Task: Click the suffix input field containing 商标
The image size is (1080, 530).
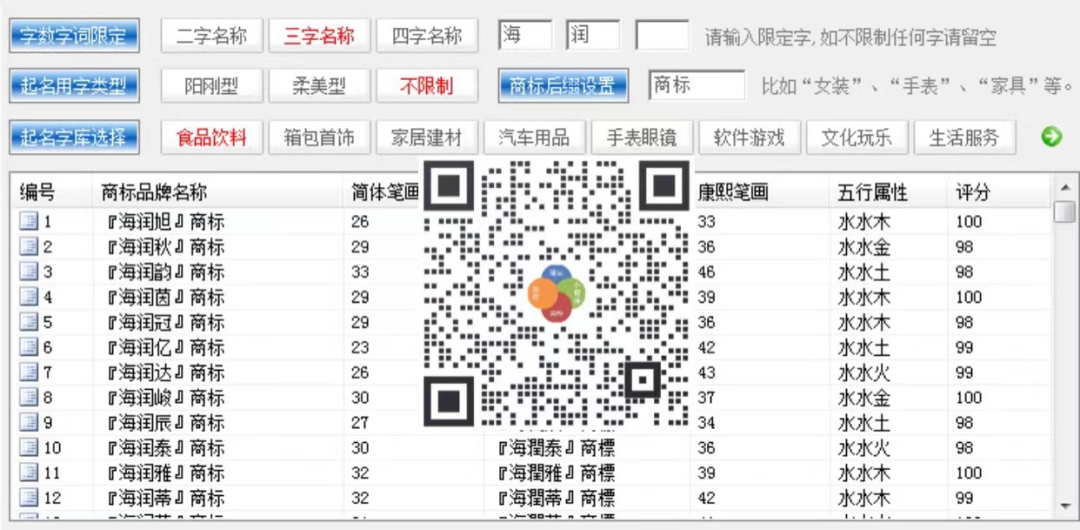Action: [x=696, y=85]
